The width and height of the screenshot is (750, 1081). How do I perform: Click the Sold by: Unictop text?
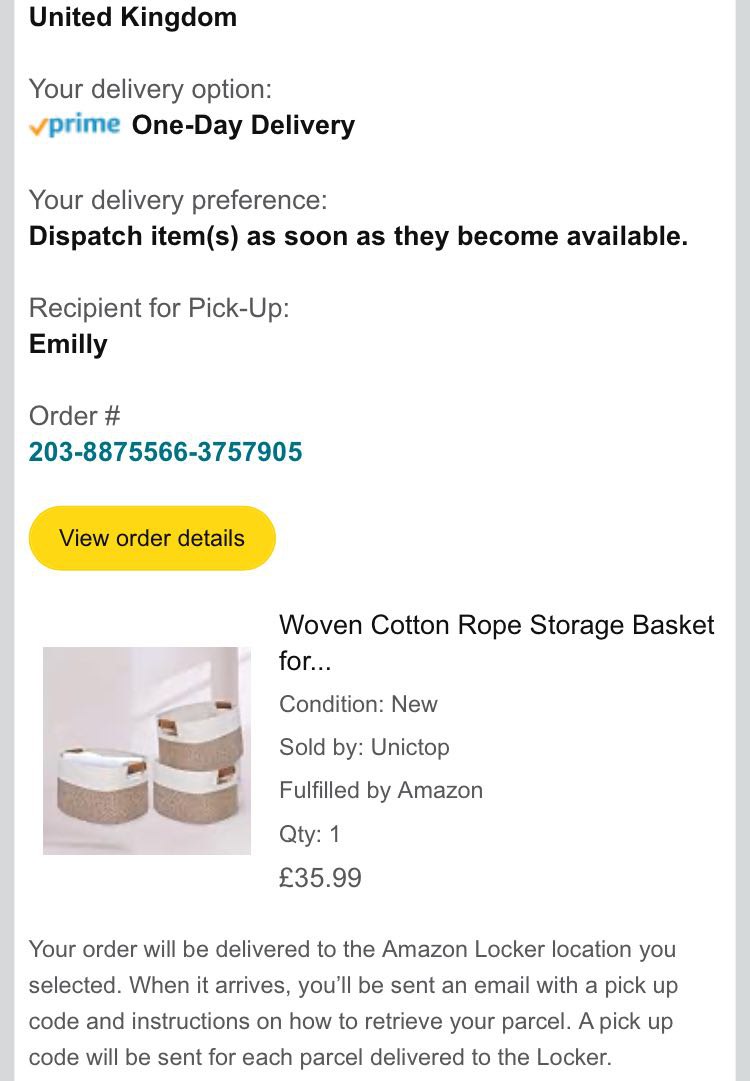click(364, 747)
